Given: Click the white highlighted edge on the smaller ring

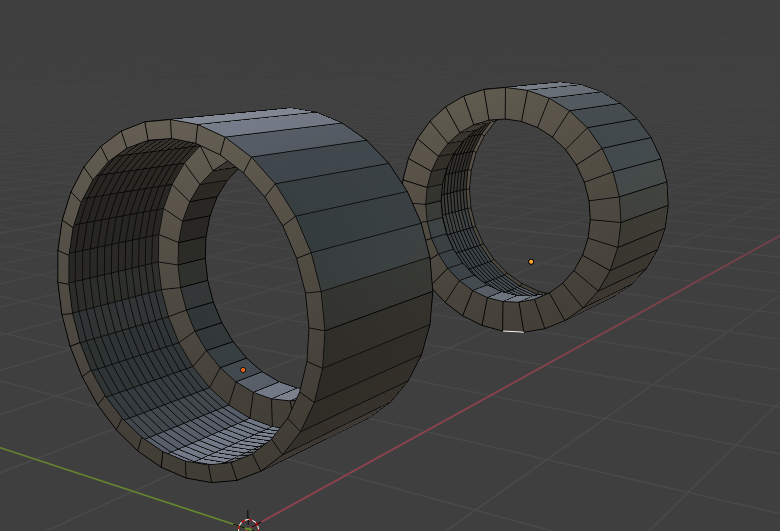Looking at the screenshot, I should point(513,331).
